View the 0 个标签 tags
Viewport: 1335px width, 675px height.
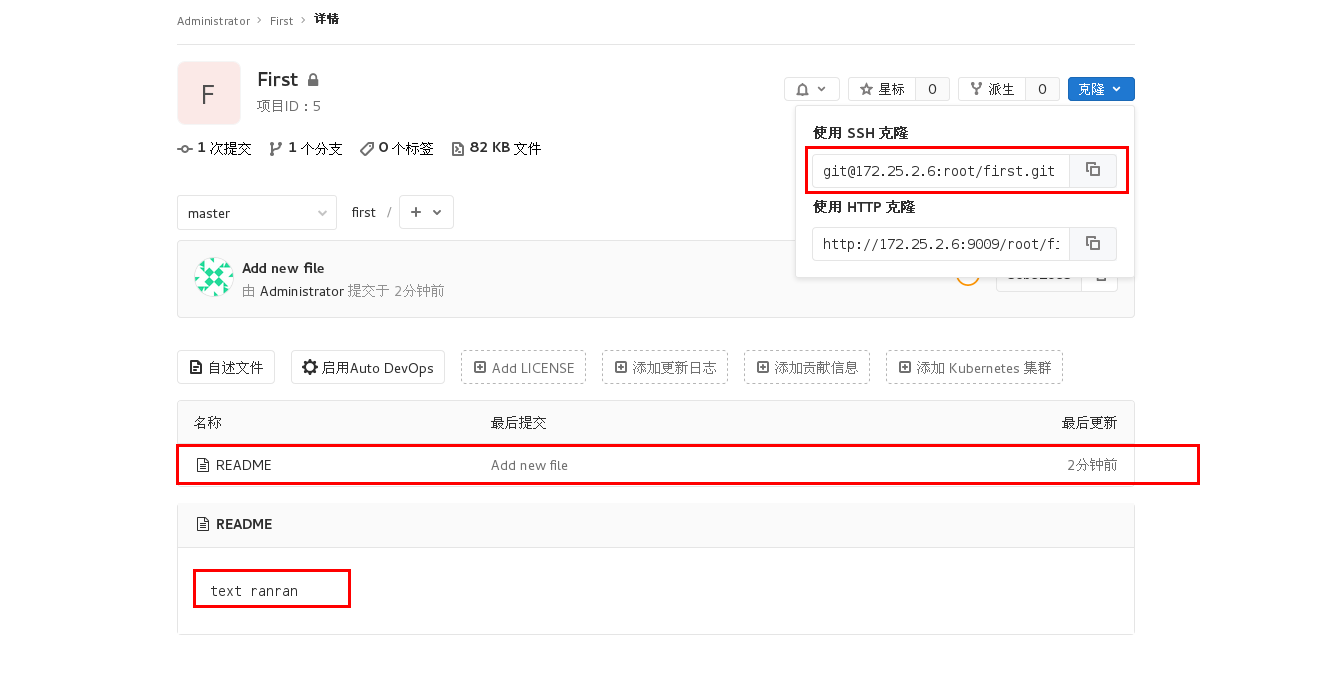click(397, 148)
